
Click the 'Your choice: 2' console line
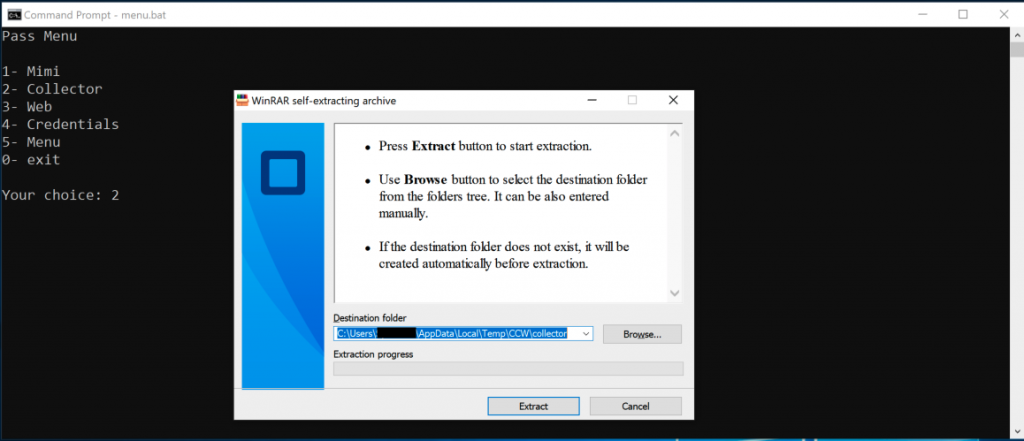coord(61,195)
